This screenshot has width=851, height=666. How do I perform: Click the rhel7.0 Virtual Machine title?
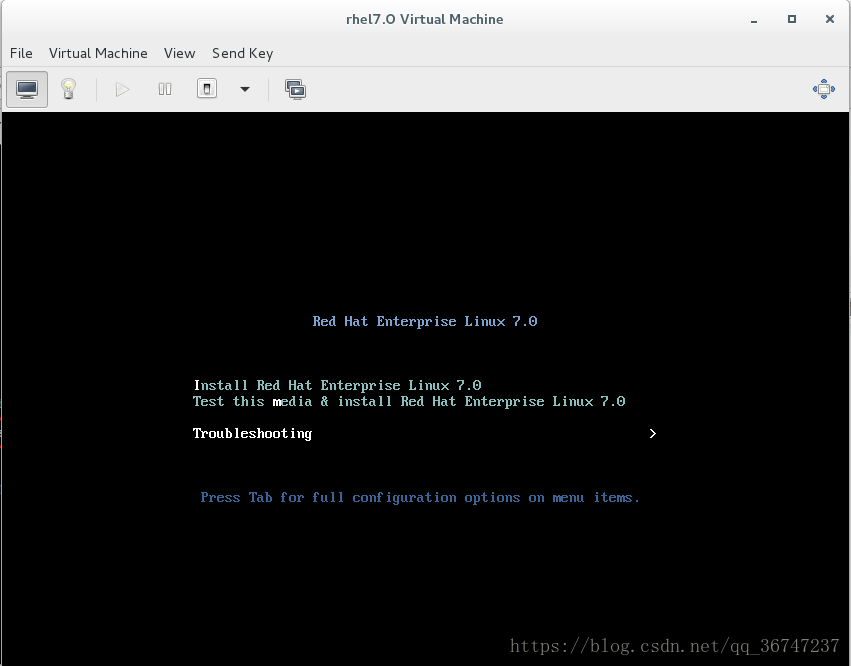click(424, 20)
